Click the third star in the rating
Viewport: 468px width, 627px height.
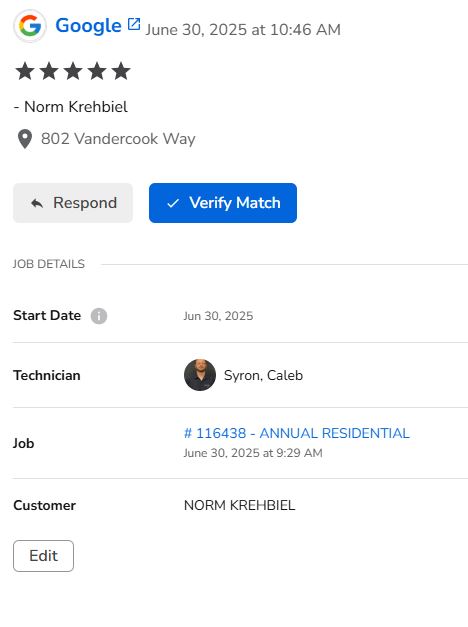click(73, 71)
